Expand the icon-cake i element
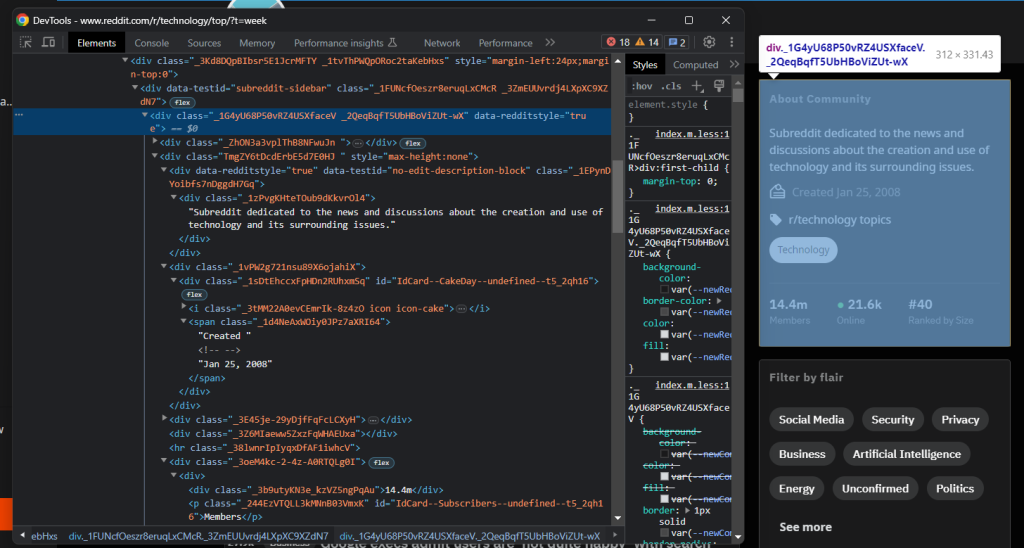The width and height of the screenshot is (1024, 548). point(183,308)
